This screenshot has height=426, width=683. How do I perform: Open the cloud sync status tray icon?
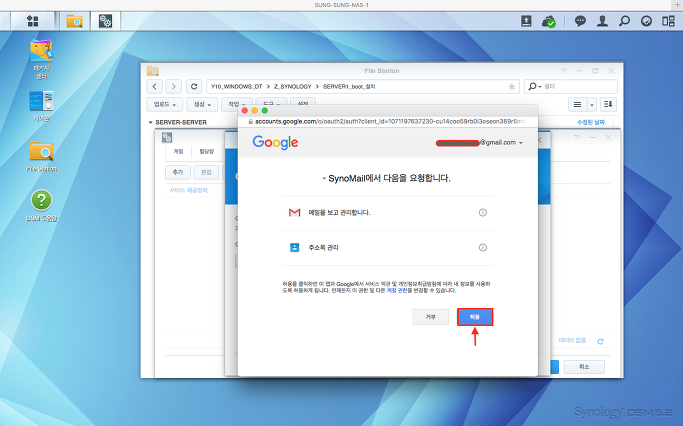coord(549,21)
